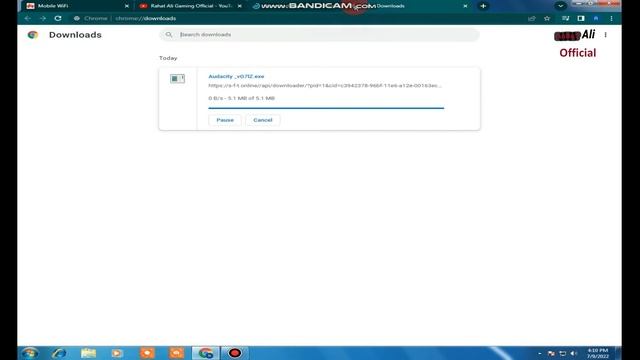Click the search magnifier icon
640x360 pixels.
click(169, 35)
